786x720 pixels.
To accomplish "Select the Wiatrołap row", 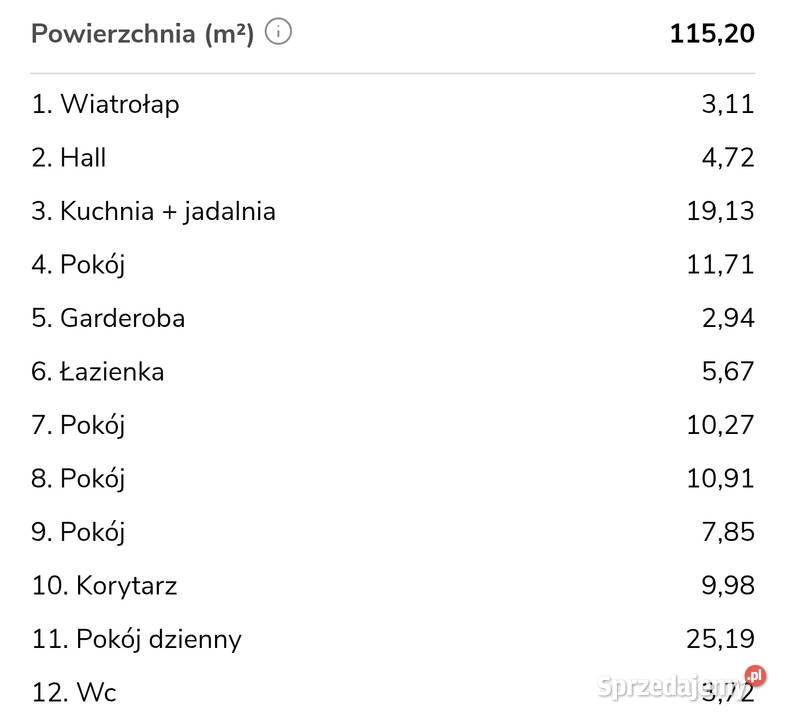I will click(x=105, y=104).
